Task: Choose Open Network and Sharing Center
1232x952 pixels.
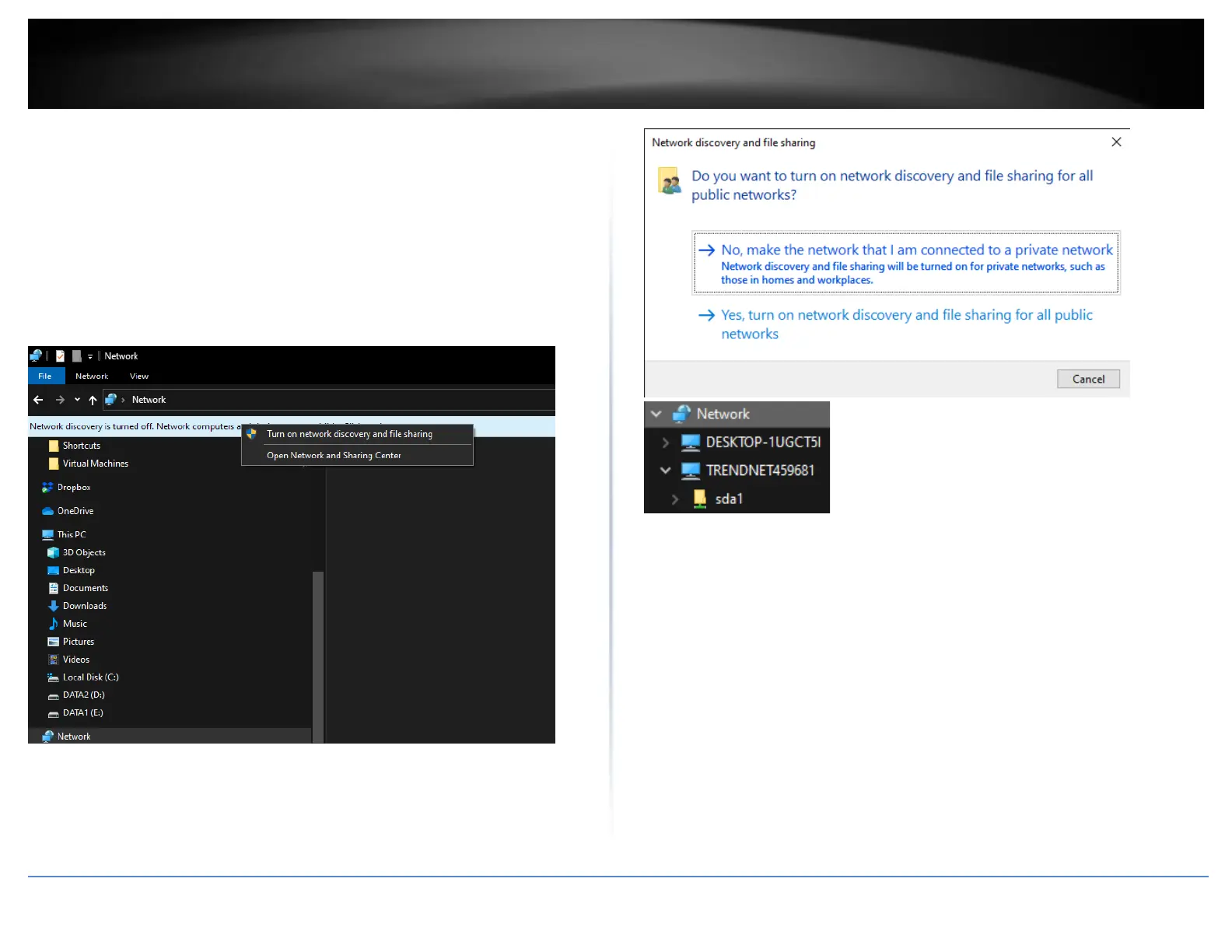Action: (334, 456)
